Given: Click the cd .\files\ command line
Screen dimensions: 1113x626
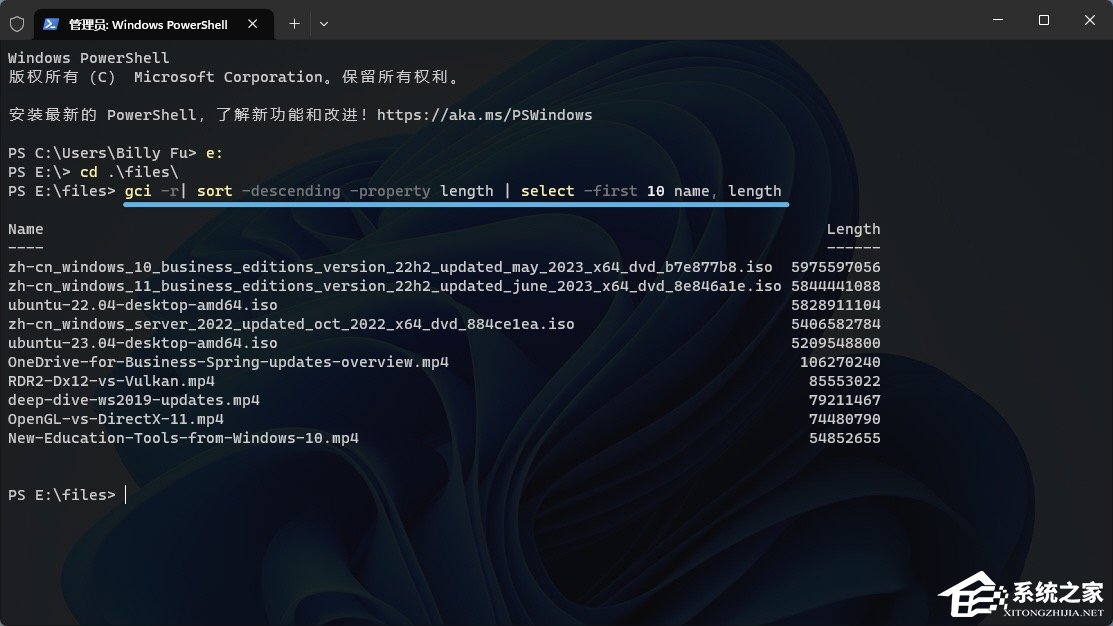Looking at the screenshot, I should pos(128,172).
